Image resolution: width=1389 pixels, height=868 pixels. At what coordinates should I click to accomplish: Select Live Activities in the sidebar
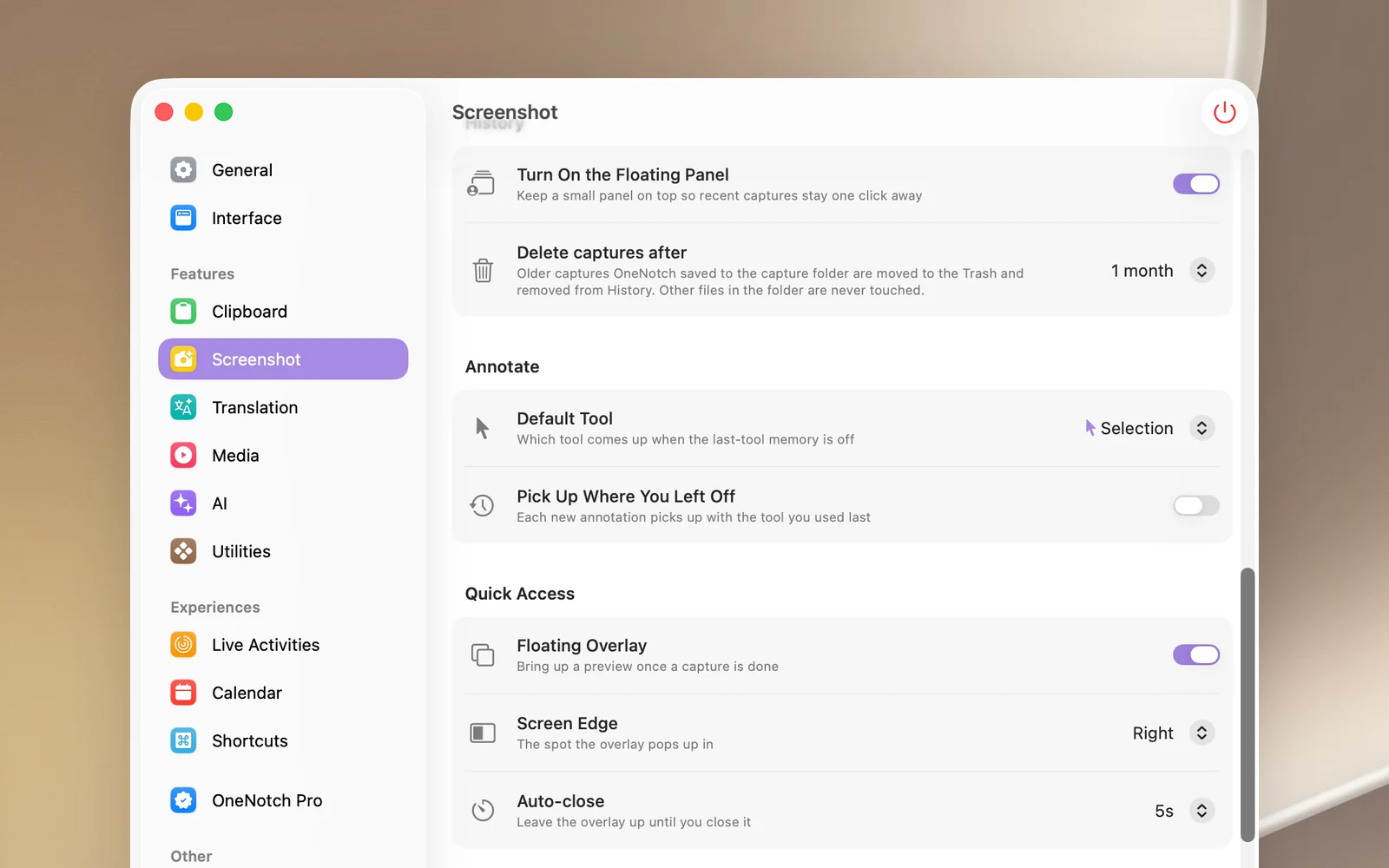tap(283, 645)
